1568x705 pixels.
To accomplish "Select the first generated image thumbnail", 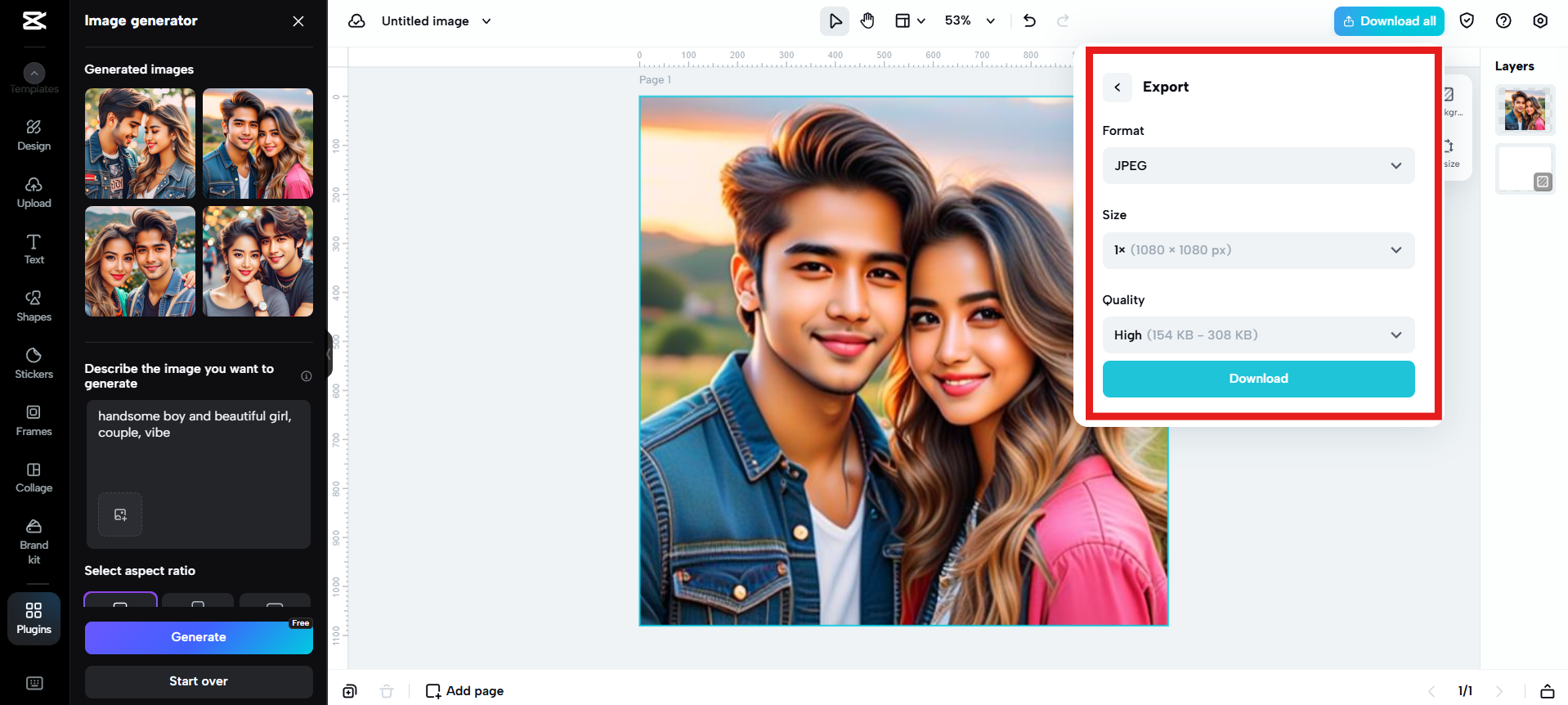I will [x=140, y=143].
